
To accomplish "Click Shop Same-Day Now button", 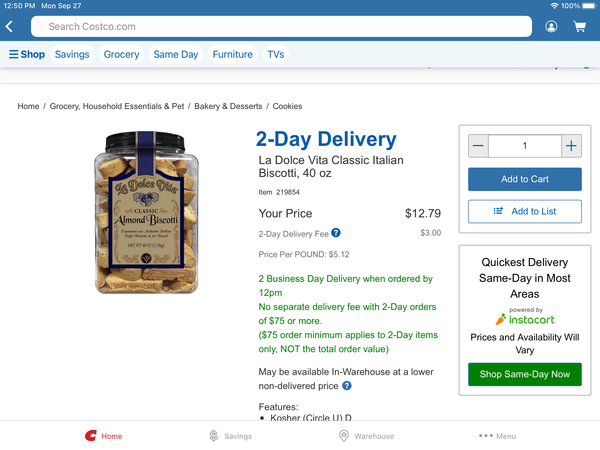I will point(524,374).
